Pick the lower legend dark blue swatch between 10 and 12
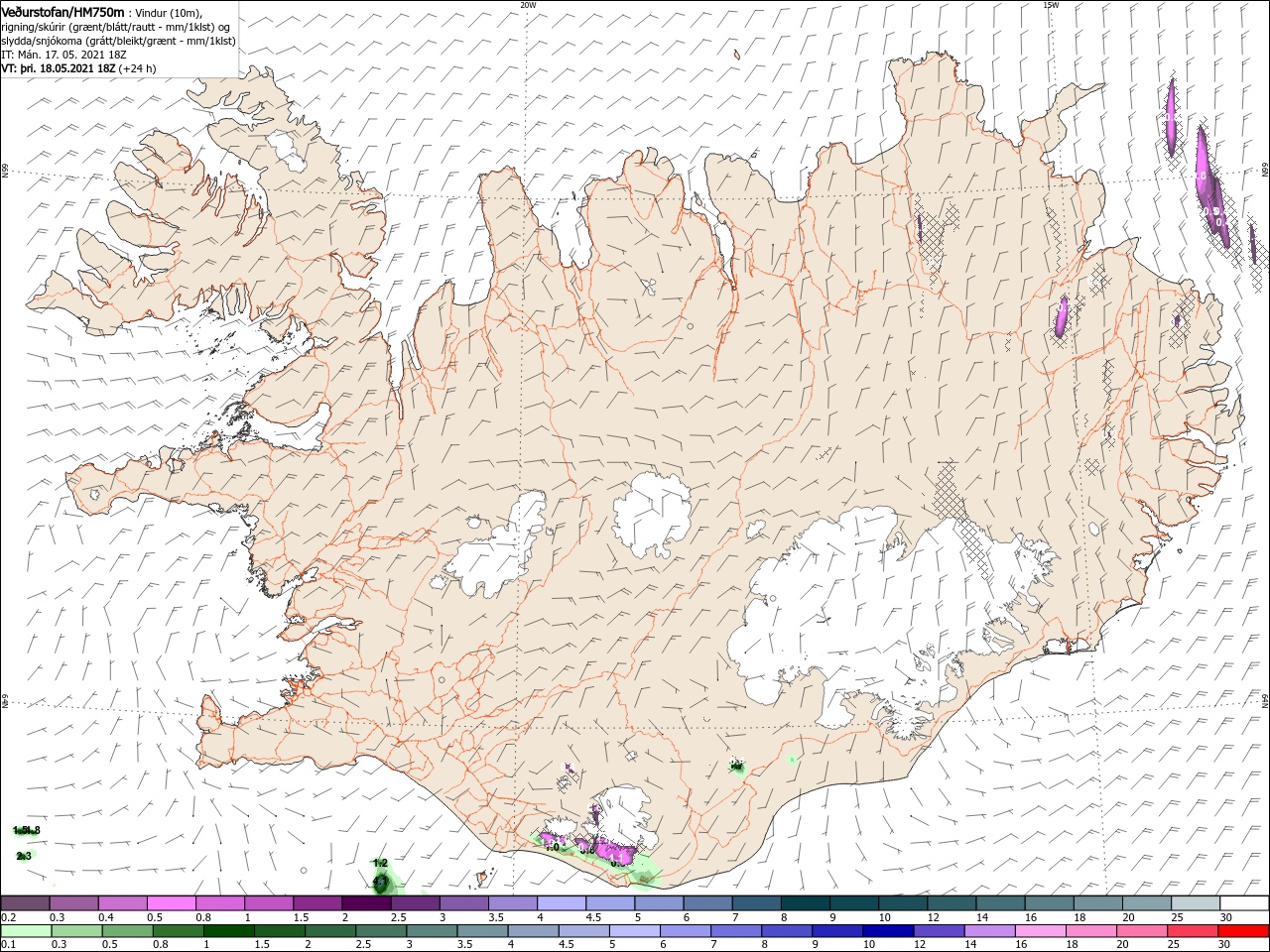Viewport: 1270px width, 952px height. (x=887, y=931)
